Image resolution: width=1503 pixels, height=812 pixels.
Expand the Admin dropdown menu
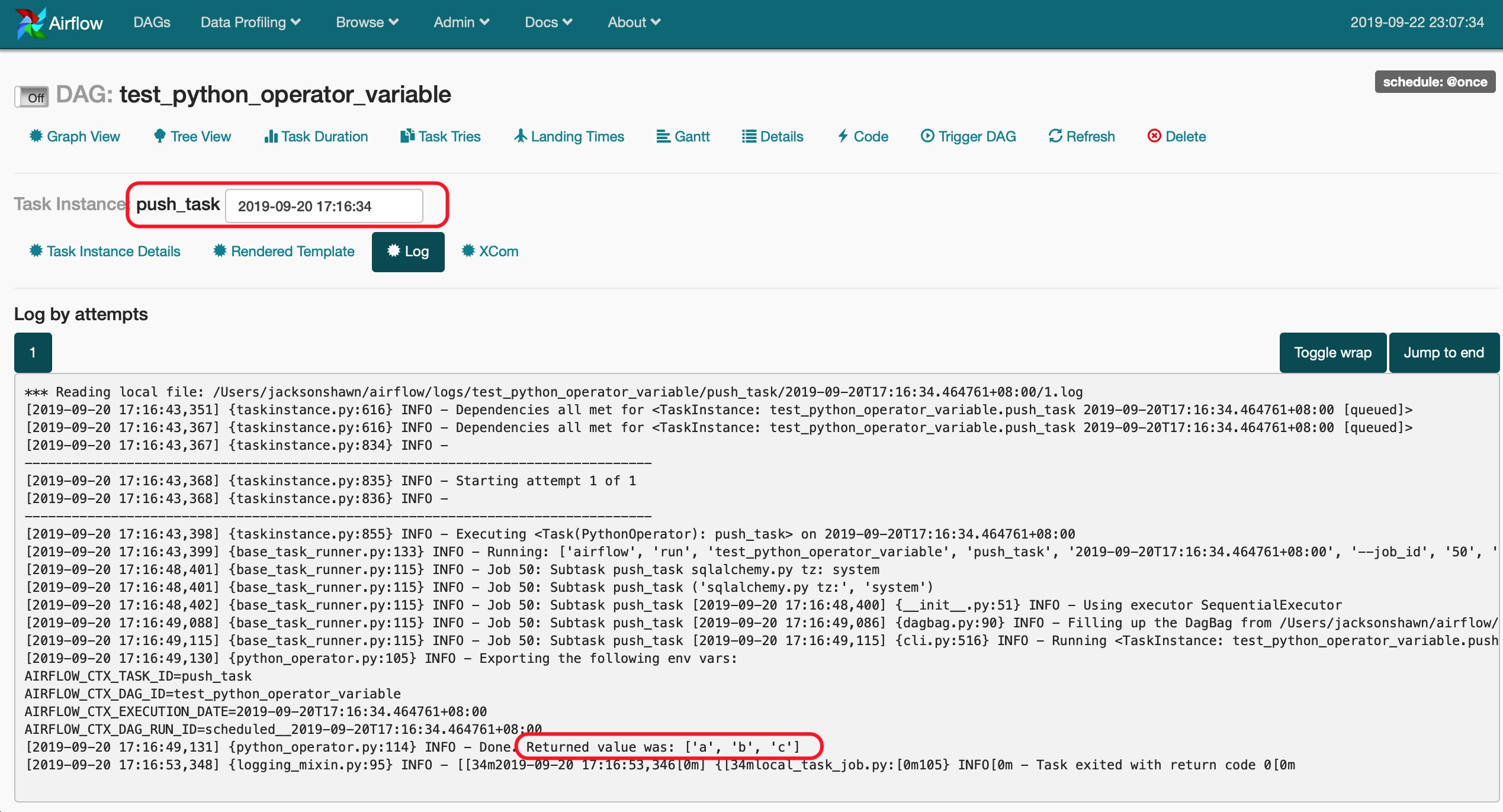tap(461, 22)
